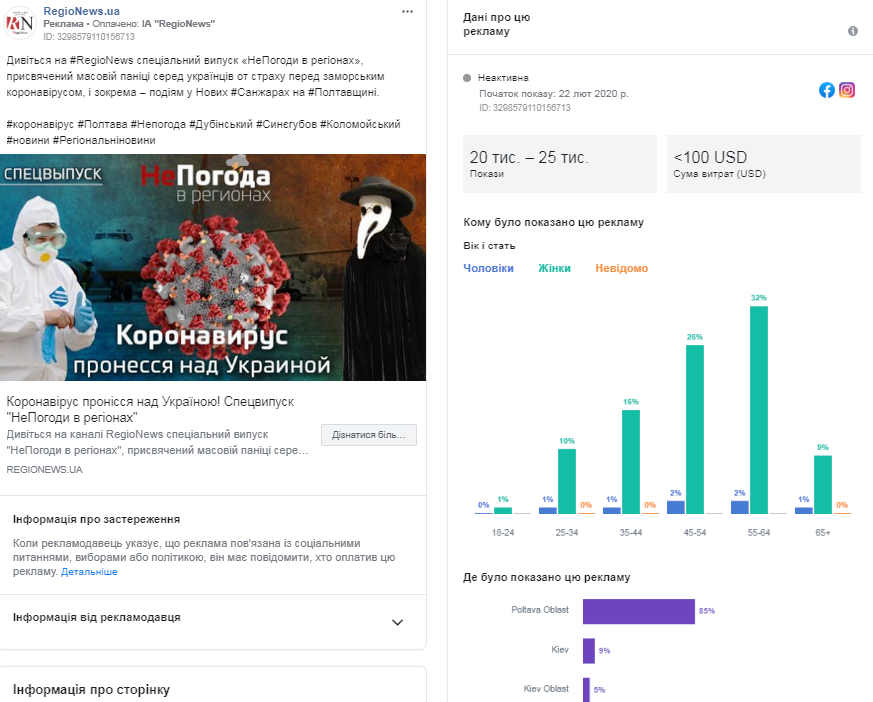Click the 2% men bar for 45-54
The width and height of the screenshot is (873, 702).
[x=675, y=507]
